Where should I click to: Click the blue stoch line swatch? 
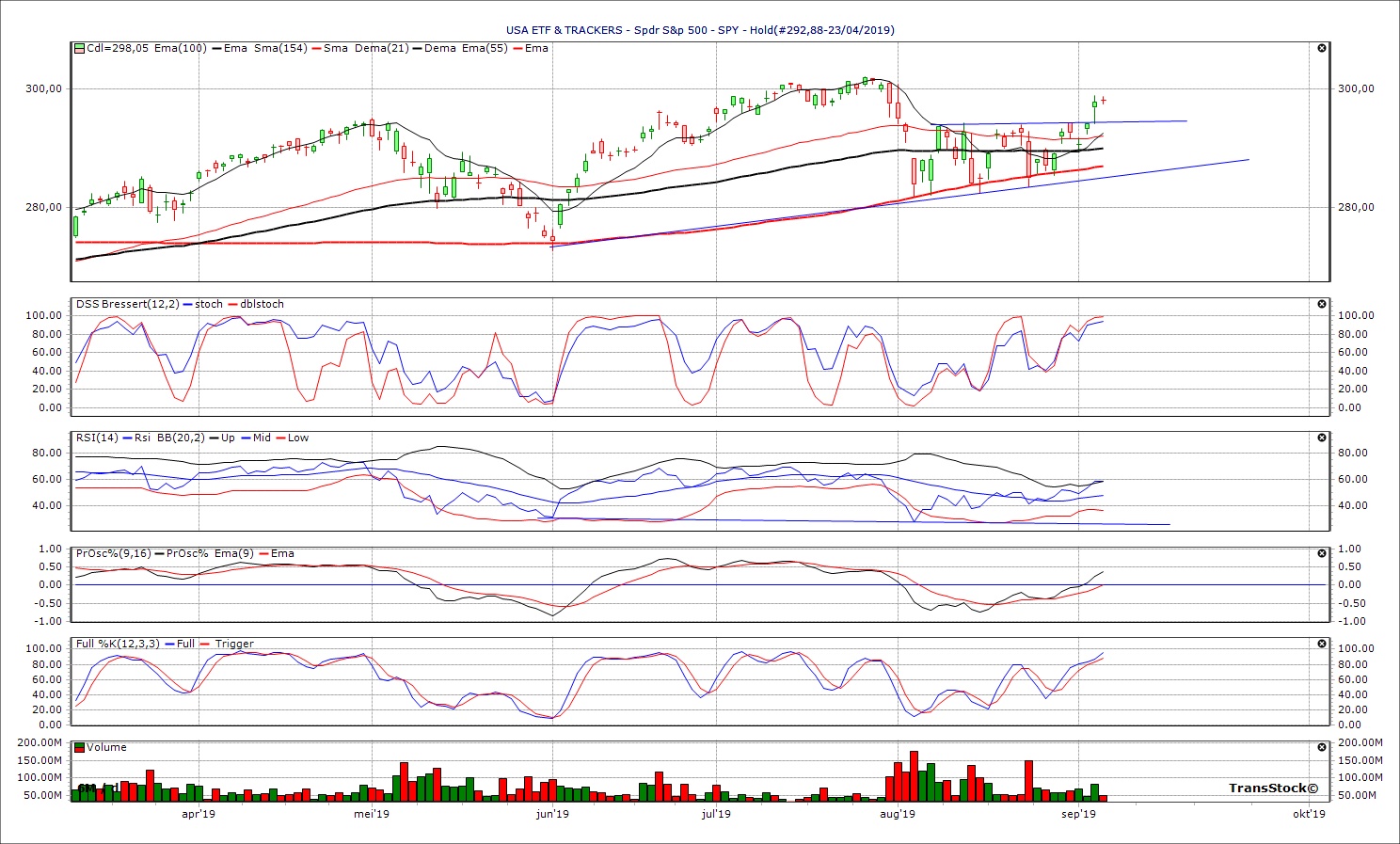pos(187,304)
